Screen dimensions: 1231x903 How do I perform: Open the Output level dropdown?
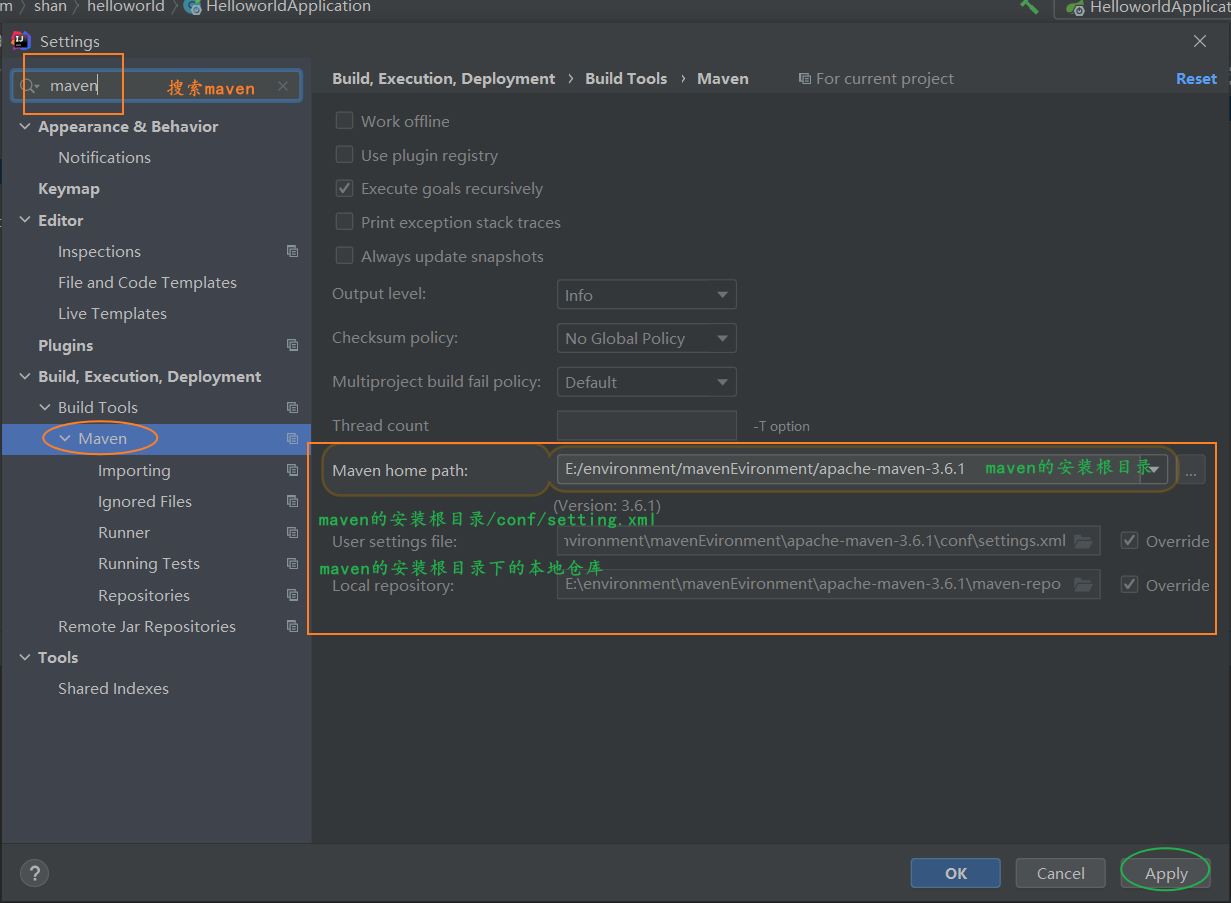646,295
